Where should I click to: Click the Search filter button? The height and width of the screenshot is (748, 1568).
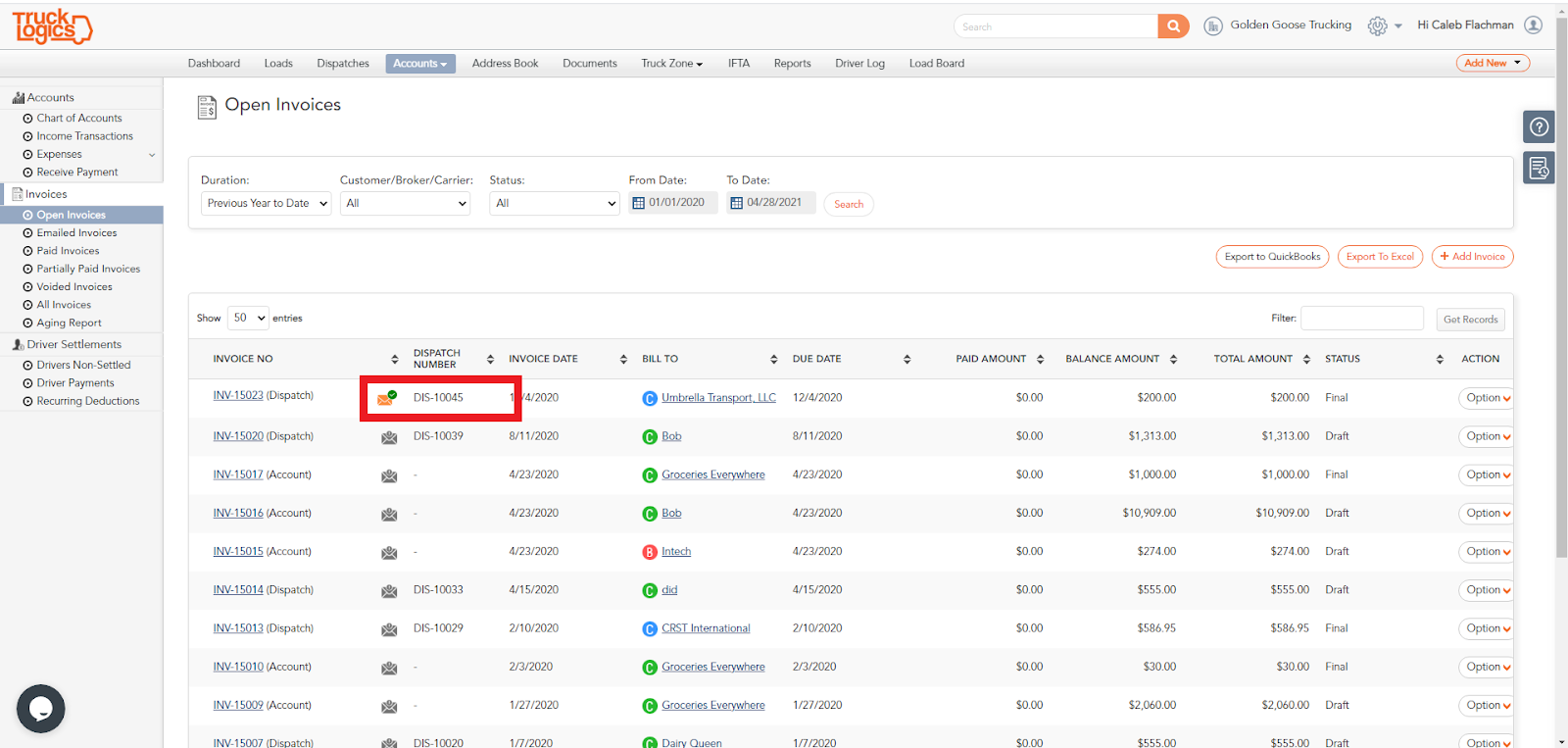click(849, 204)
